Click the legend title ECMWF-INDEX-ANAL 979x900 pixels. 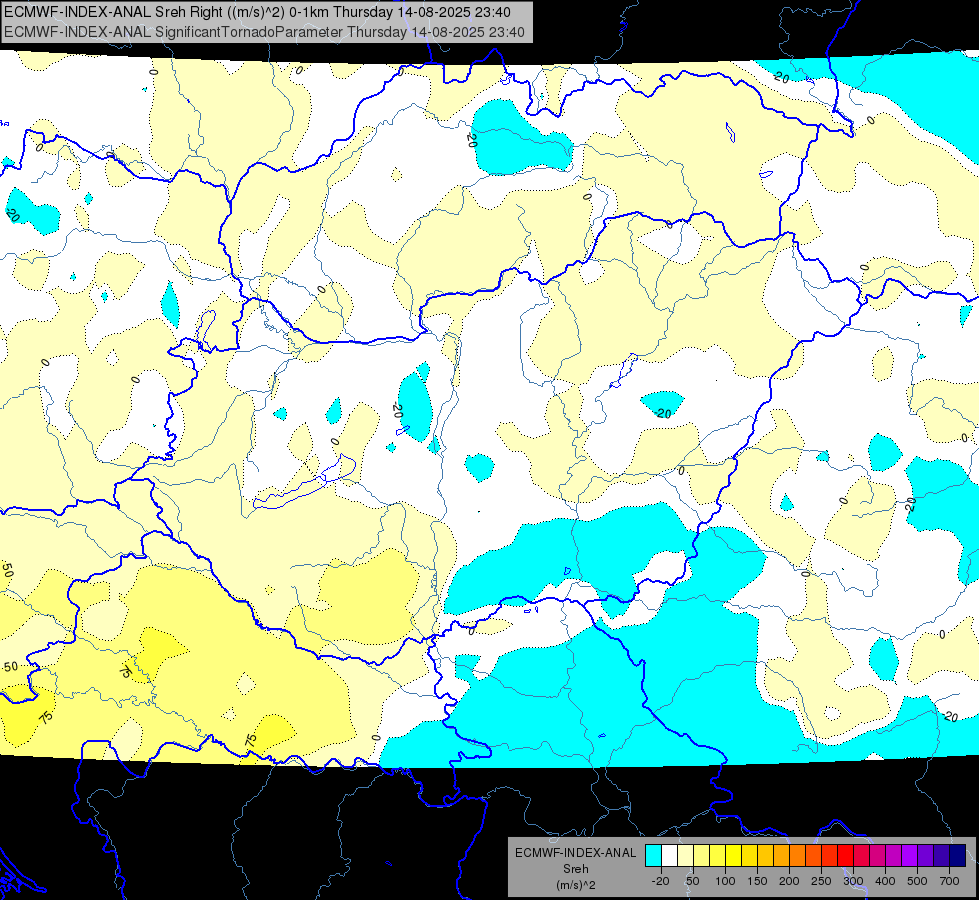coord(575,853)
